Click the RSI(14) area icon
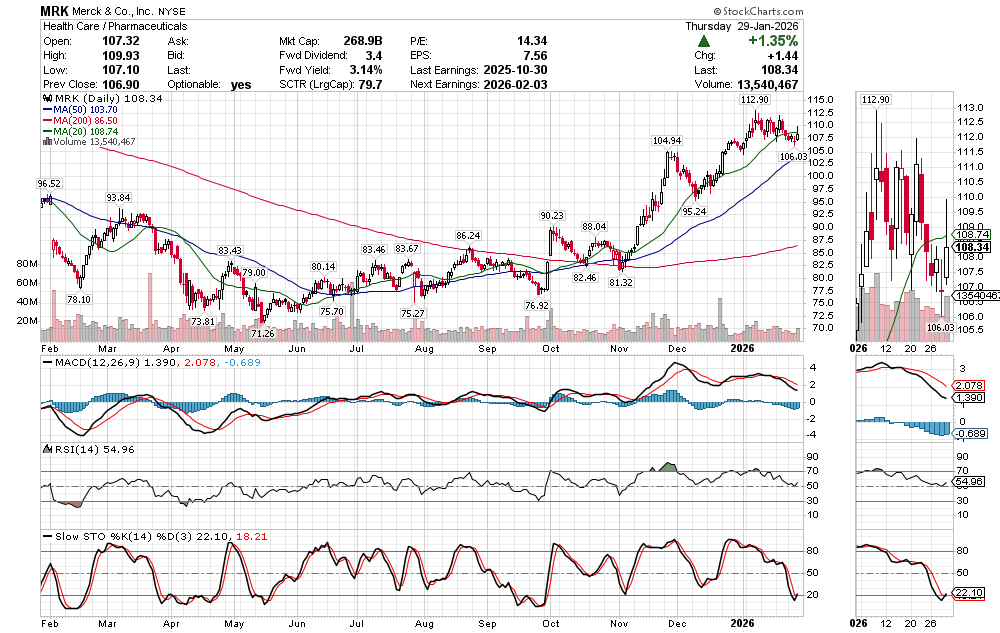The width and height of the screenshot is (1000, 633). (x=45, y=449)
